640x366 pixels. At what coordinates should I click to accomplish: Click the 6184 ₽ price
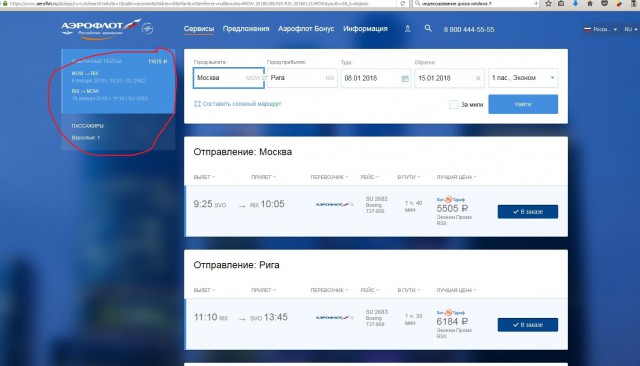tap(452, 322)
